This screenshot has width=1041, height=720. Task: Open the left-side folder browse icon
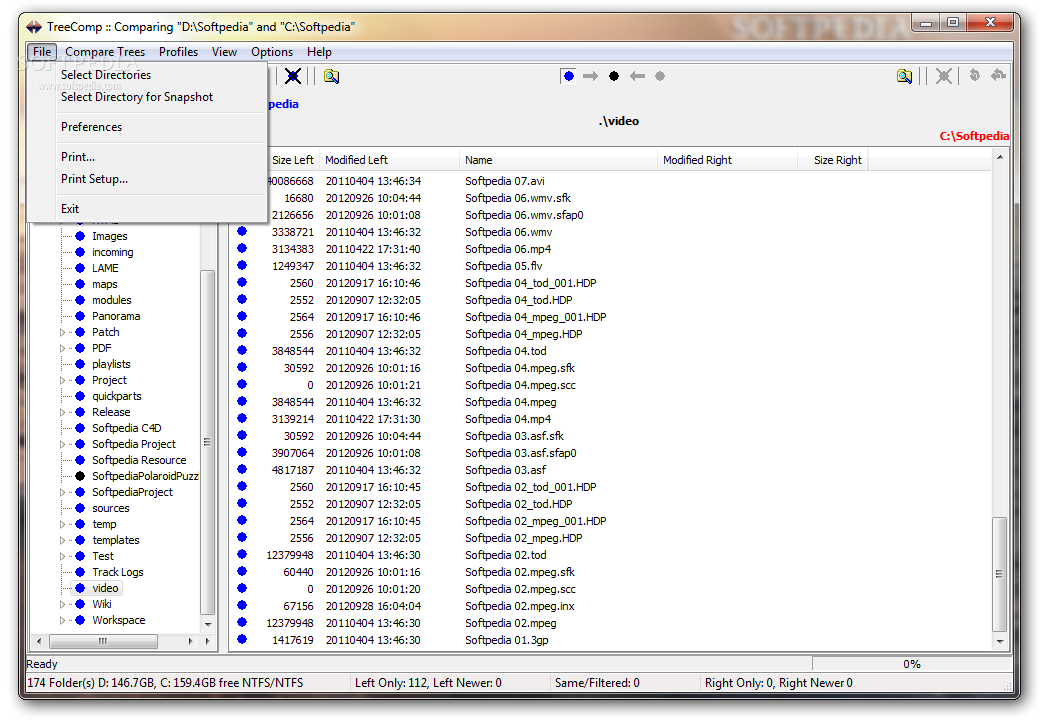[x=331, y=76]
